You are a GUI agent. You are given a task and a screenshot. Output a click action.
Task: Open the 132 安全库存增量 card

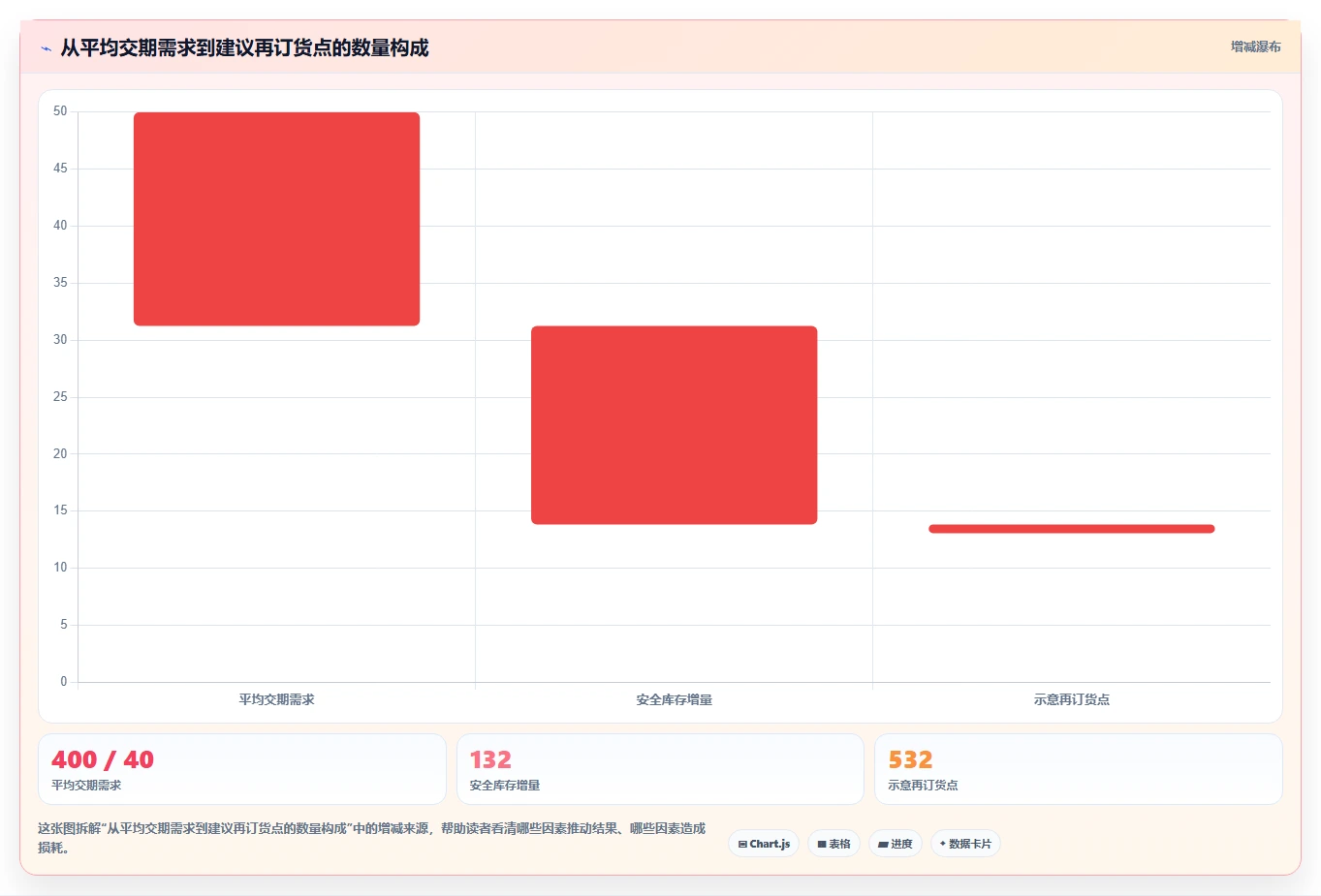click(660, 769)
